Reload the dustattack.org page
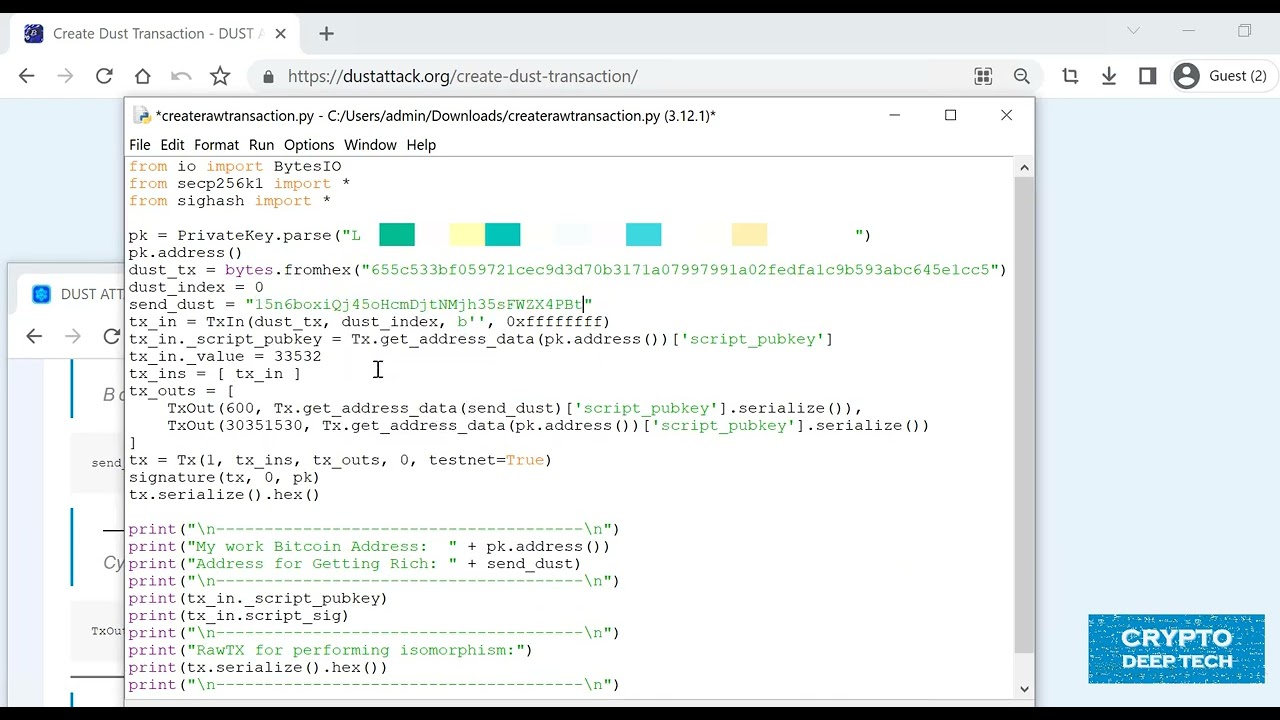Screen dimensions: 1280x720 (104, 76)
